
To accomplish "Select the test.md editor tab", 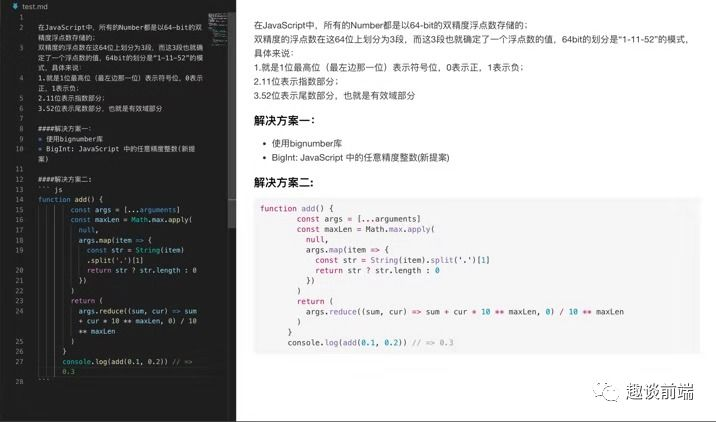I will 30,6.
